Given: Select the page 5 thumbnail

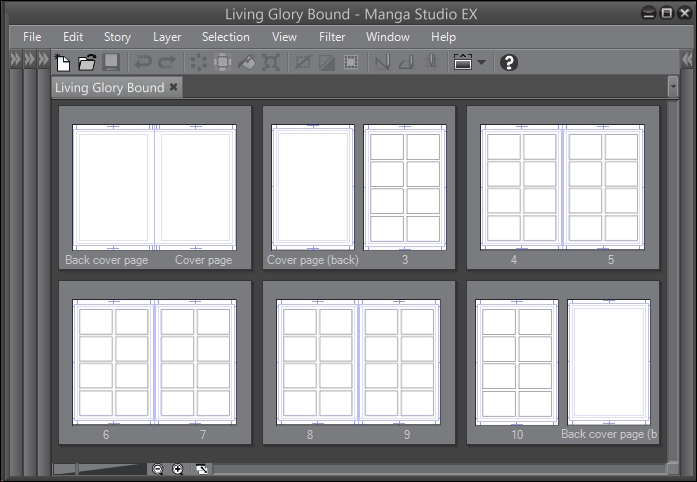Looking at the screenshot, I should click(604, 187).
